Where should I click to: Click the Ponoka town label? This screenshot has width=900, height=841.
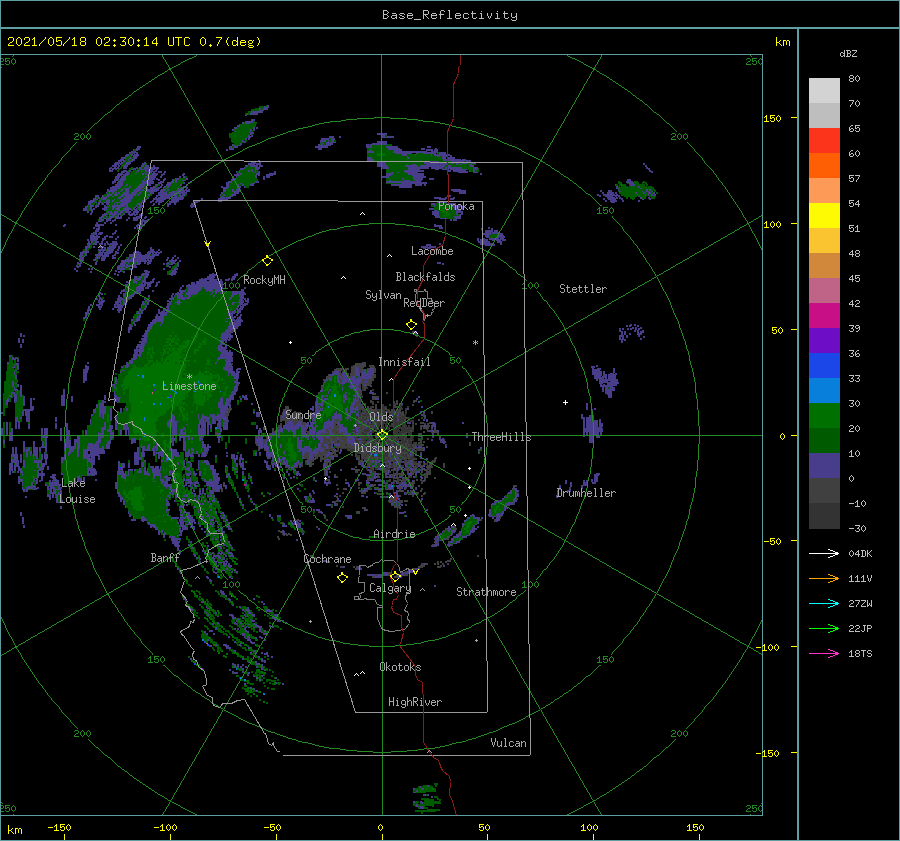click(x=456, y=206)
